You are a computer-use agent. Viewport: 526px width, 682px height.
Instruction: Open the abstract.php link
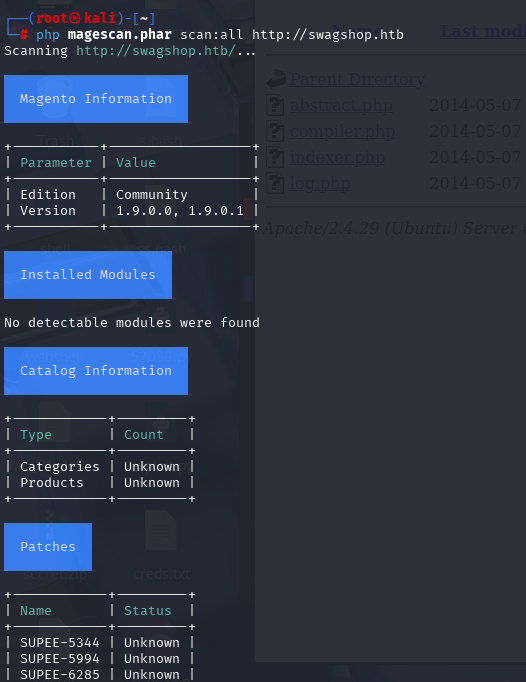point(341,106)
